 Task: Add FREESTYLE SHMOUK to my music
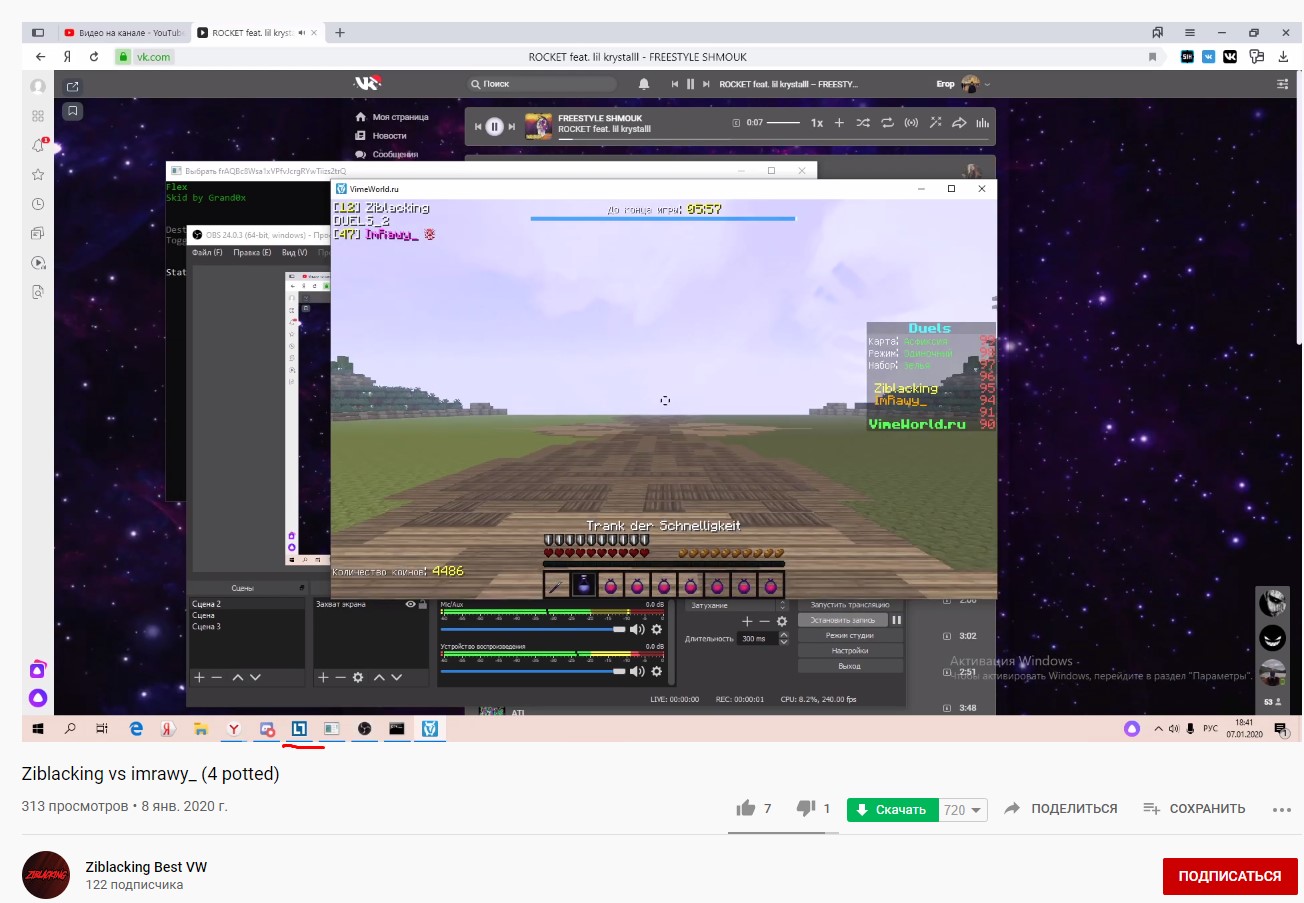pos(839,123)
